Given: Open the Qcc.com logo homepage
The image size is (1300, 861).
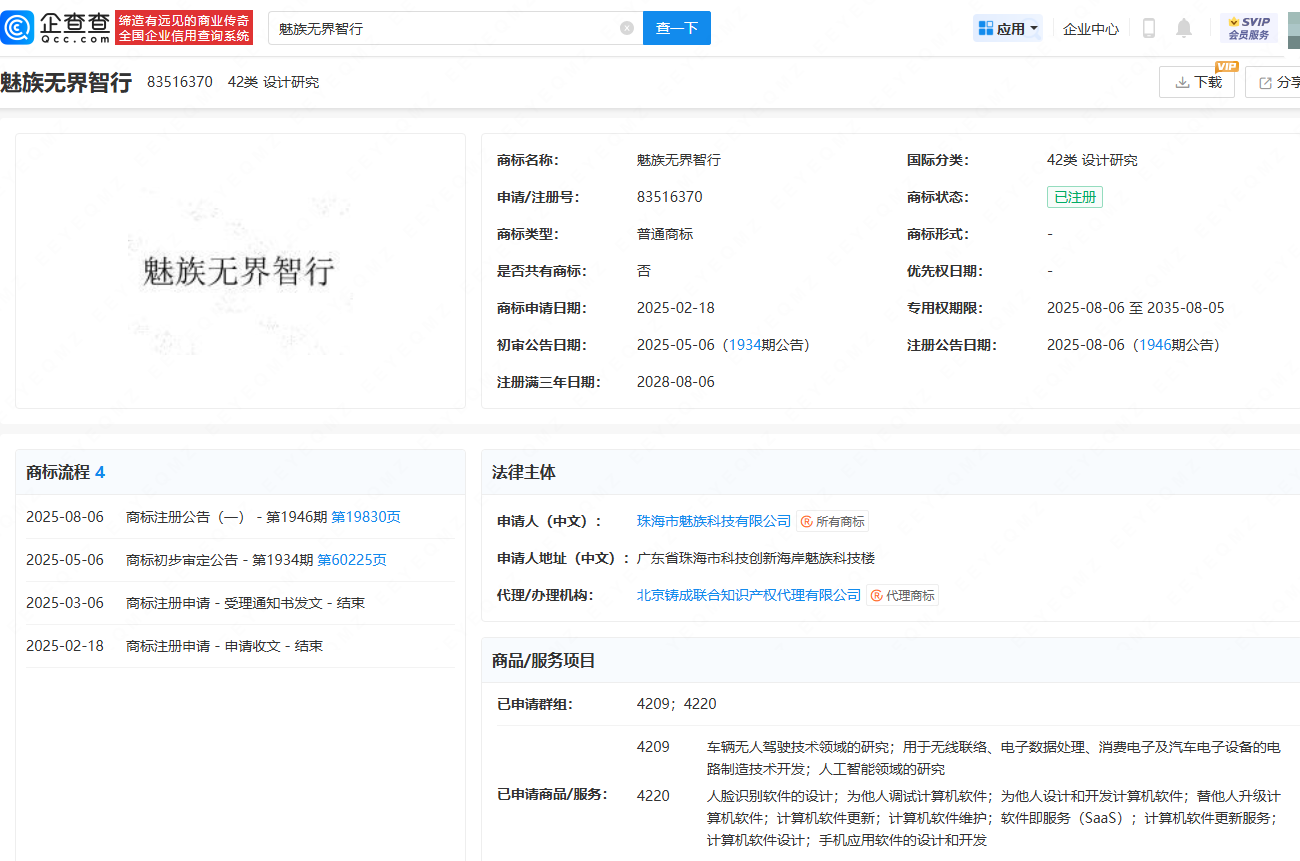Looking at the screenshot, I should click(x=56, y=28).
